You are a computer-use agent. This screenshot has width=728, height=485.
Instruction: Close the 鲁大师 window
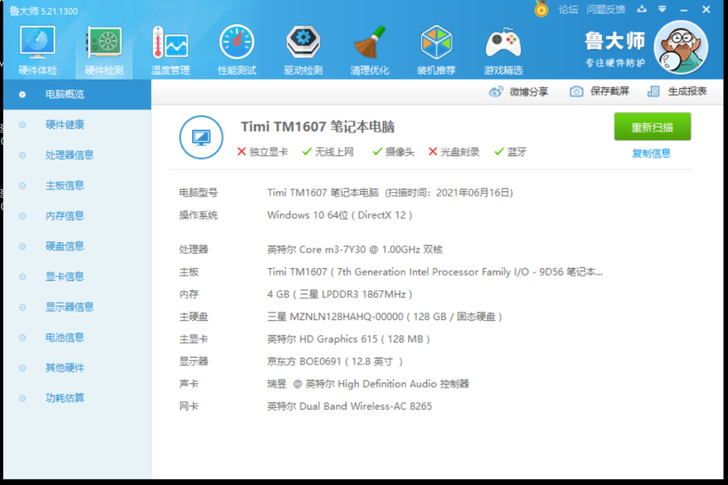pos(706,9)
